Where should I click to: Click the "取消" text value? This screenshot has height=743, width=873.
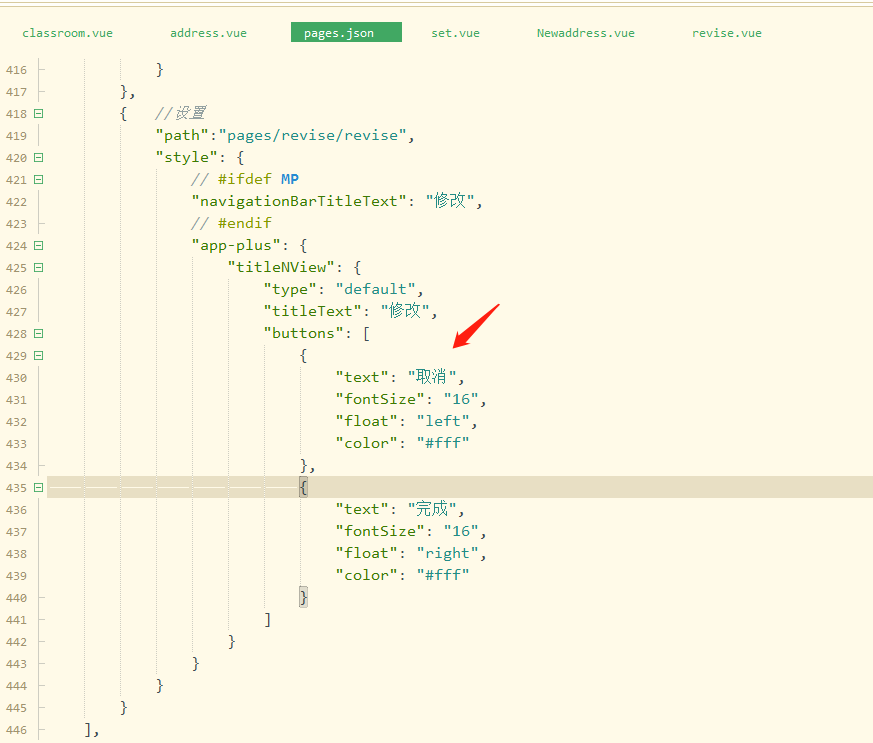[x=432, y=377]
